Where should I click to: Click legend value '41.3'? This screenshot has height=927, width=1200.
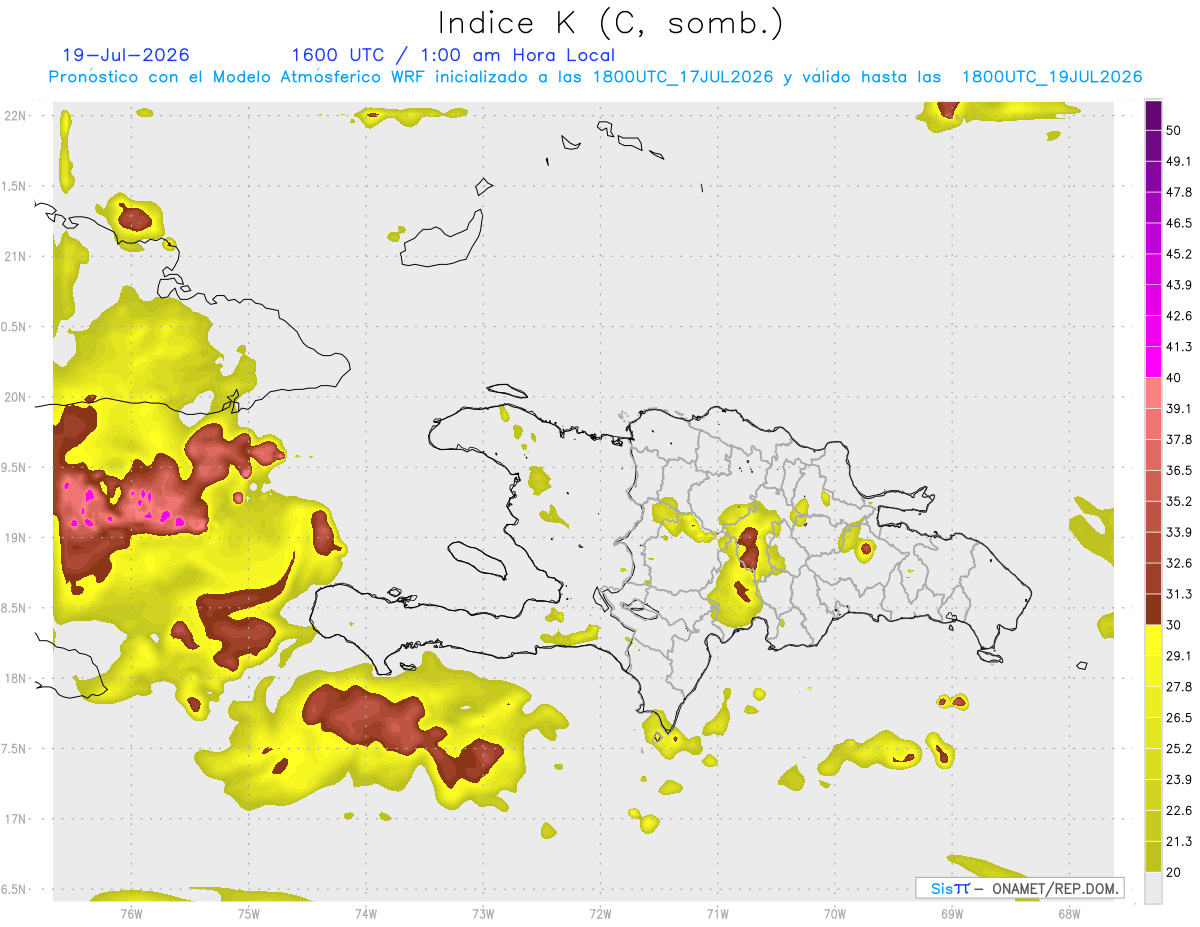[x=1179, y=347]
